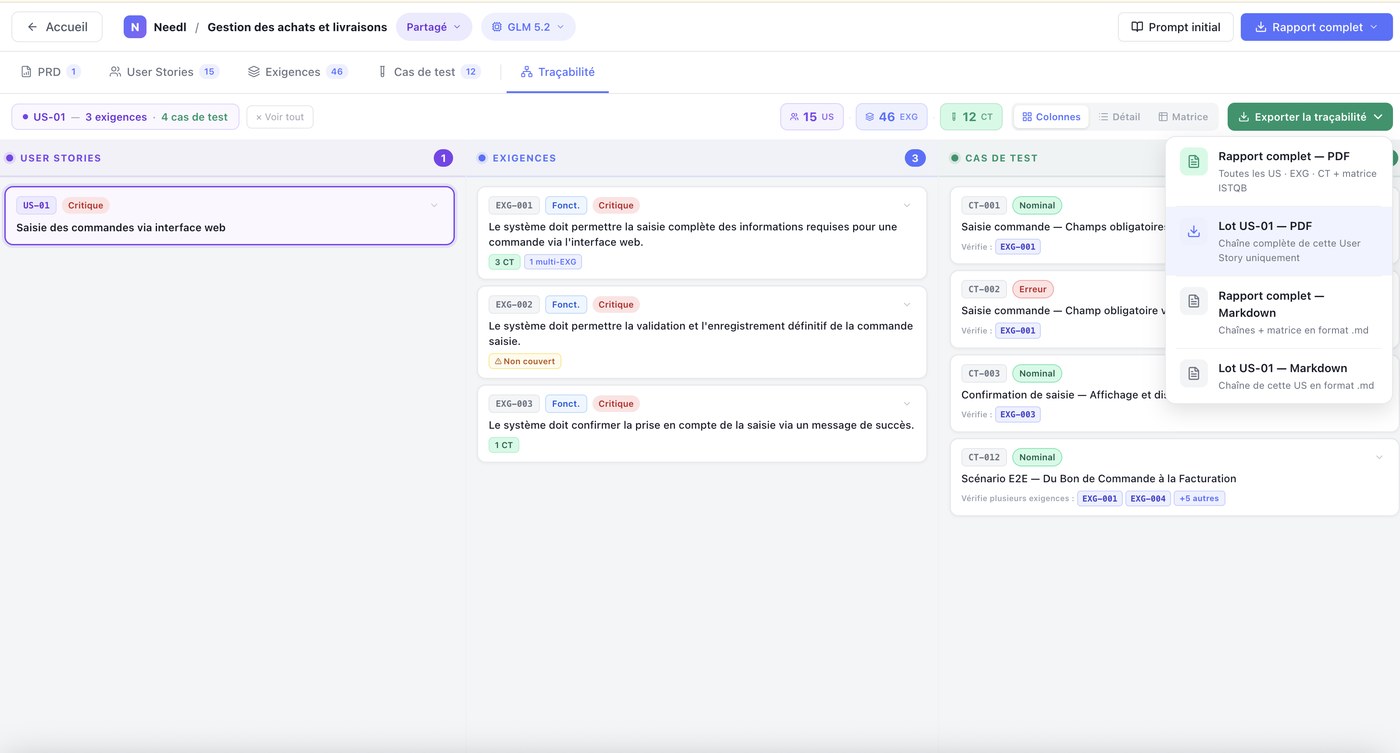Click the layers icon on Exigences tab
The image size is (1400, 753).
(x=254, y=72)
